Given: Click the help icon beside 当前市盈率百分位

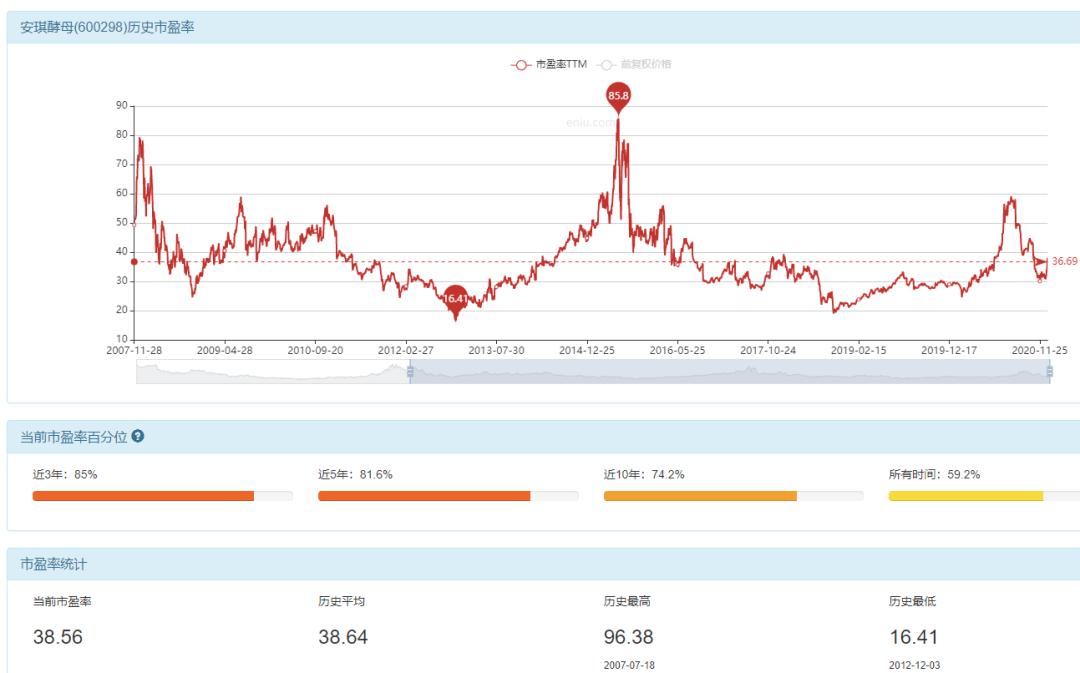Looking at the screenshot, I should tap(138, 436).
